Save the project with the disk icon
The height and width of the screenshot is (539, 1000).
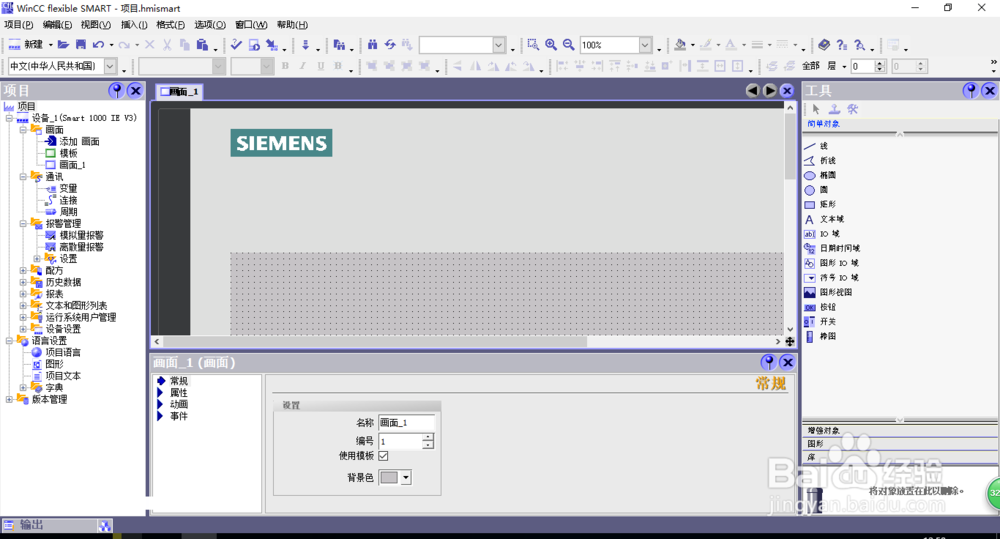[81, 45]
